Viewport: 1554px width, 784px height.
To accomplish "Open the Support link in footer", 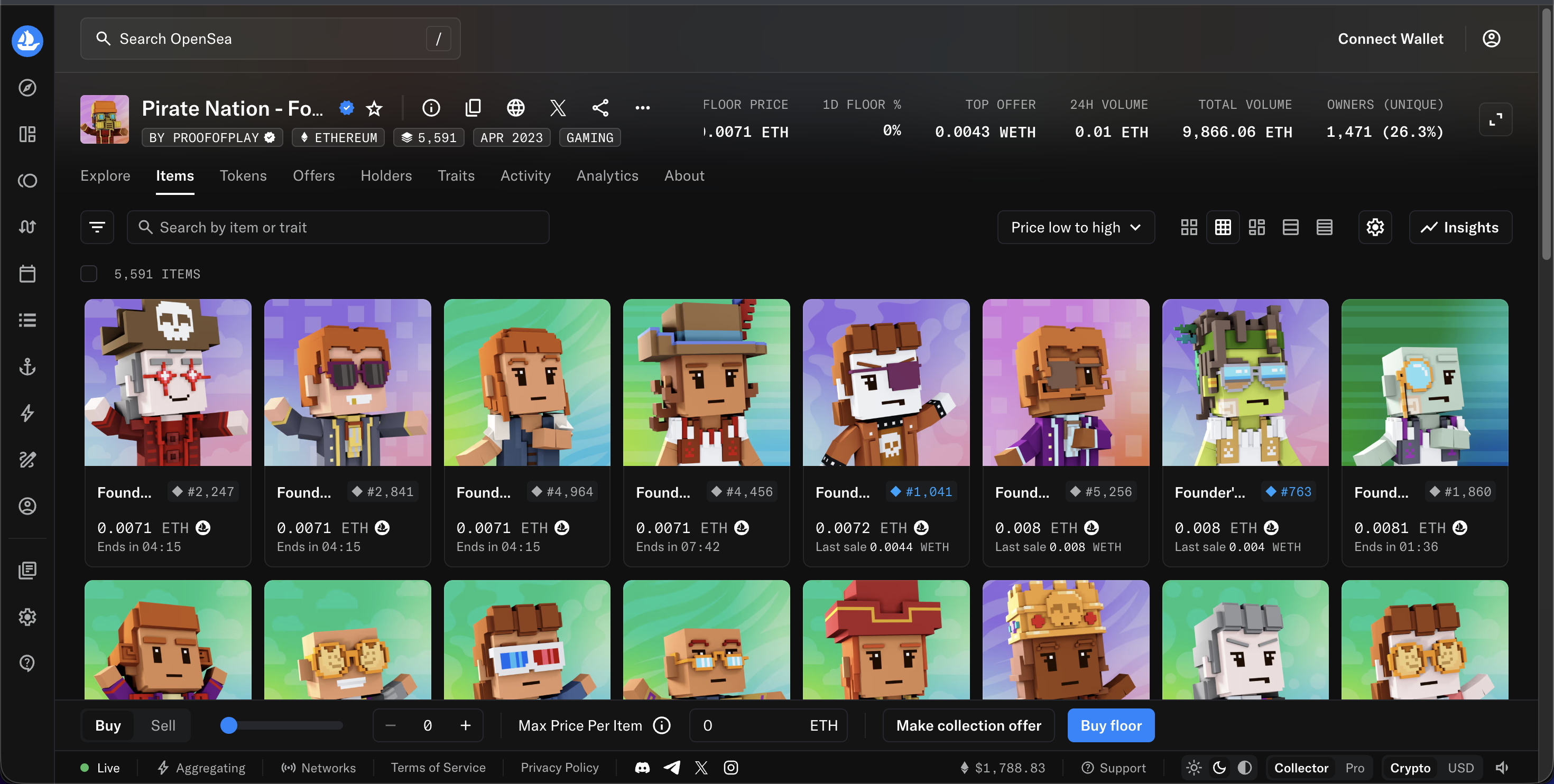I will point(1114,768).
